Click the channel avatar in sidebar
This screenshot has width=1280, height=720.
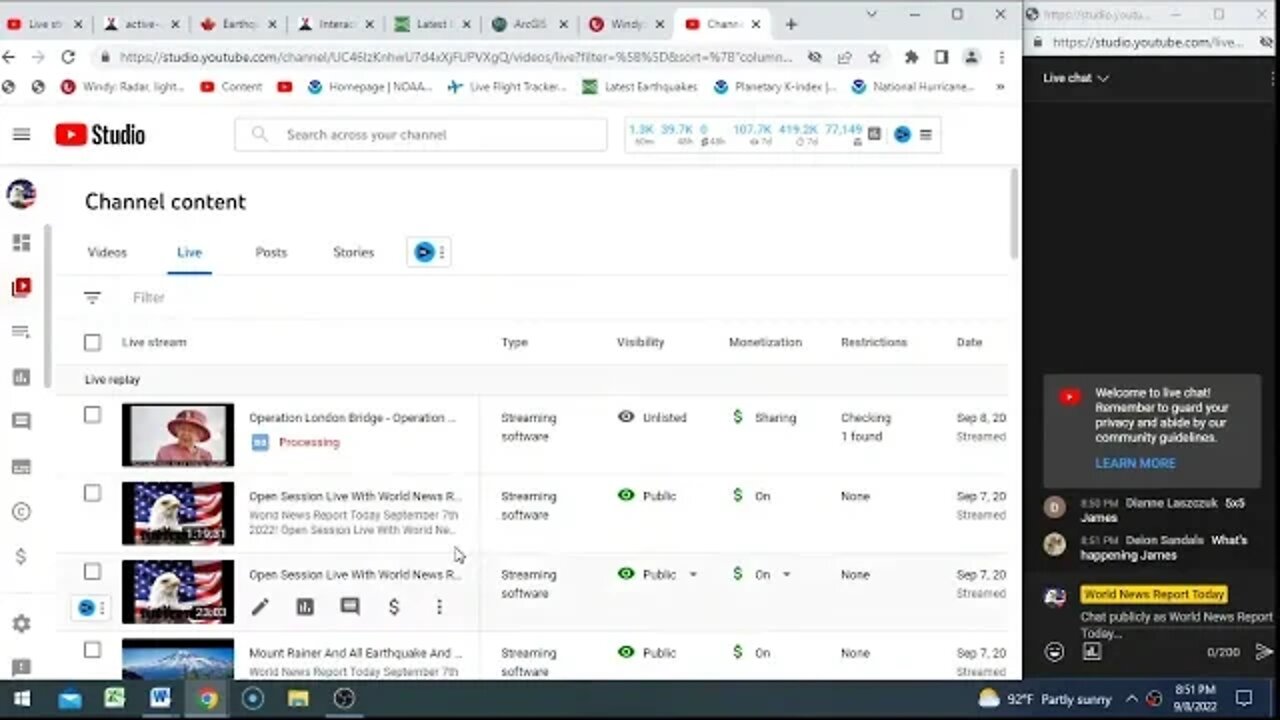[21, 194]
